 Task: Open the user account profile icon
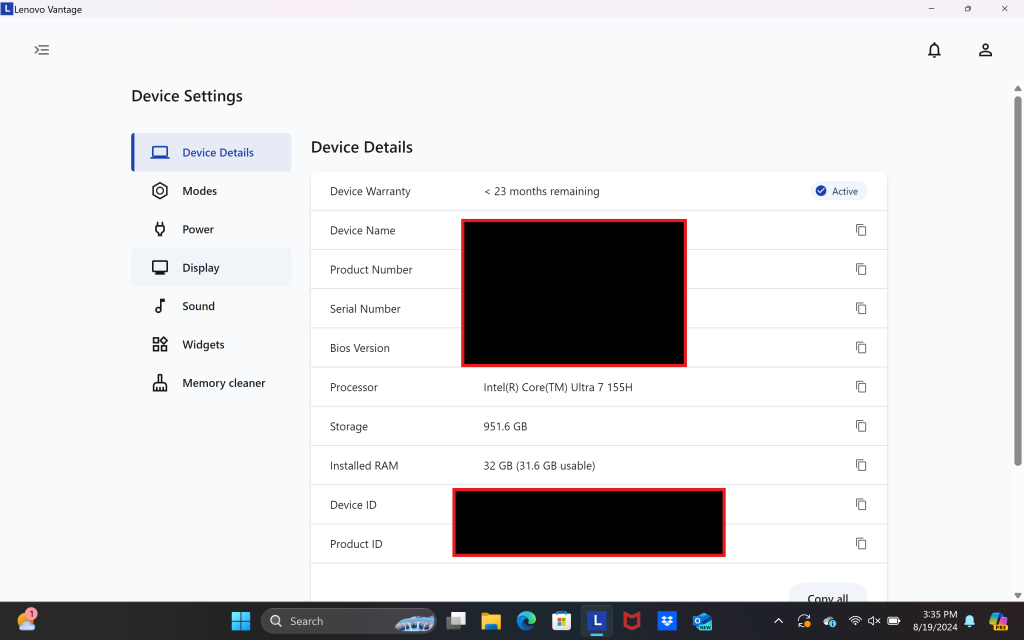[985, 50]
